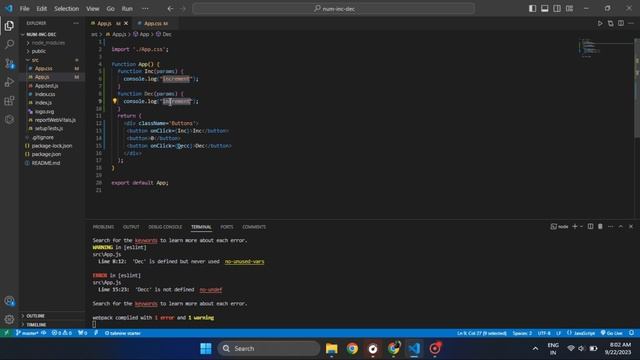Open the Accounts menu icon
This screenshot has width=640, height=360.
tap(9, 301)
